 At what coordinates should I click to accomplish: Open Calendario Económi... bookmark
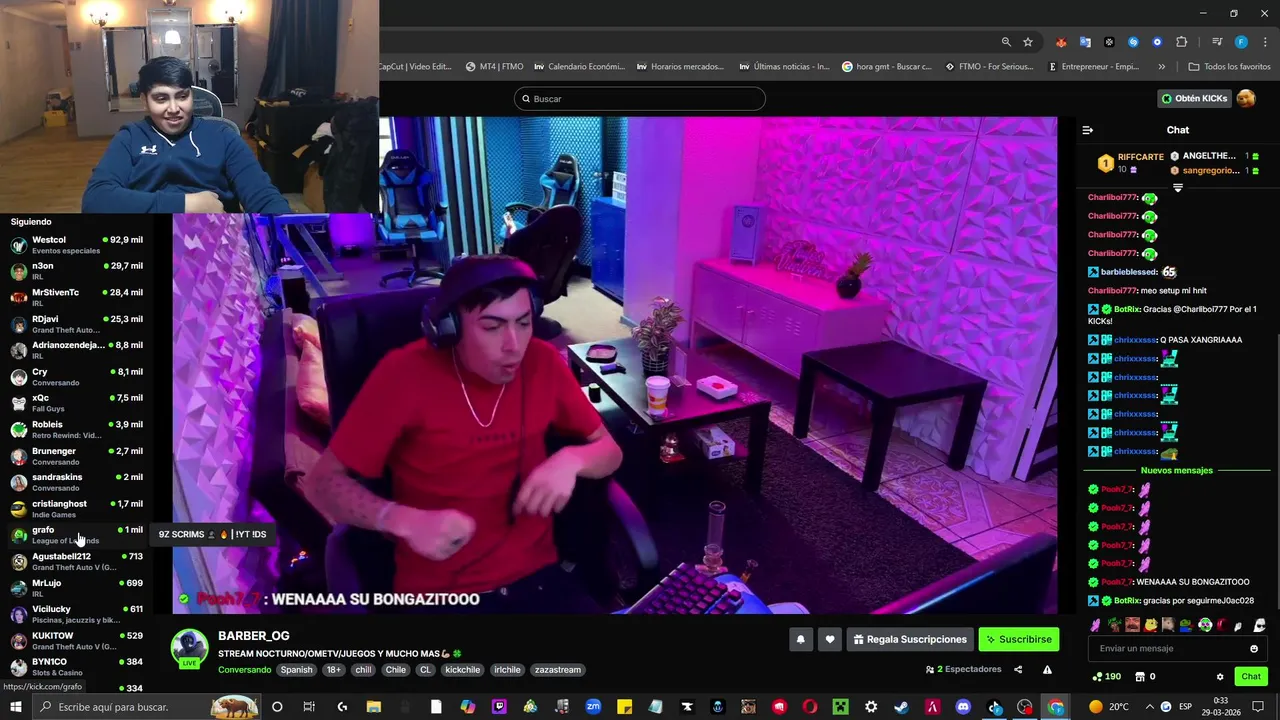click(579, 67)
